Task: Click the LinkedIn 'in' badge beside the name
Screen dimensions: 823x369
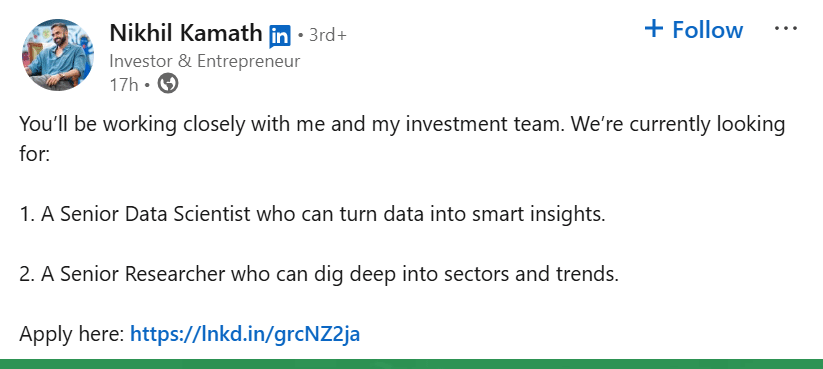Action: point(280,36)
